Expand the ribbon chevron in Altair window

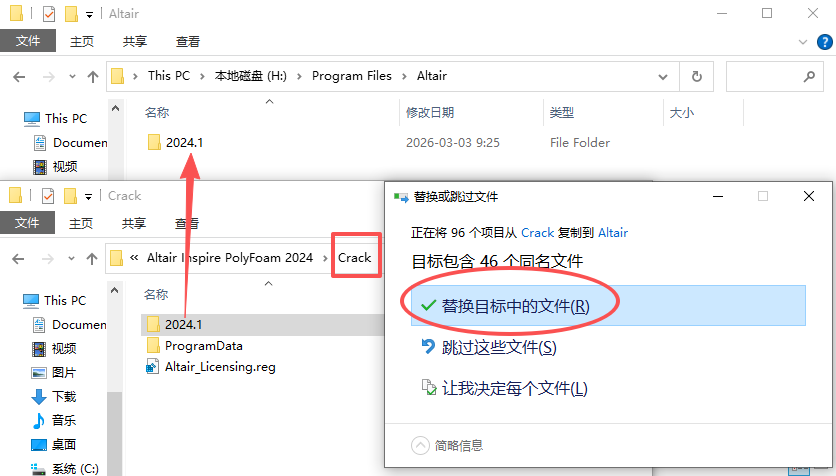tap(802, 42)
